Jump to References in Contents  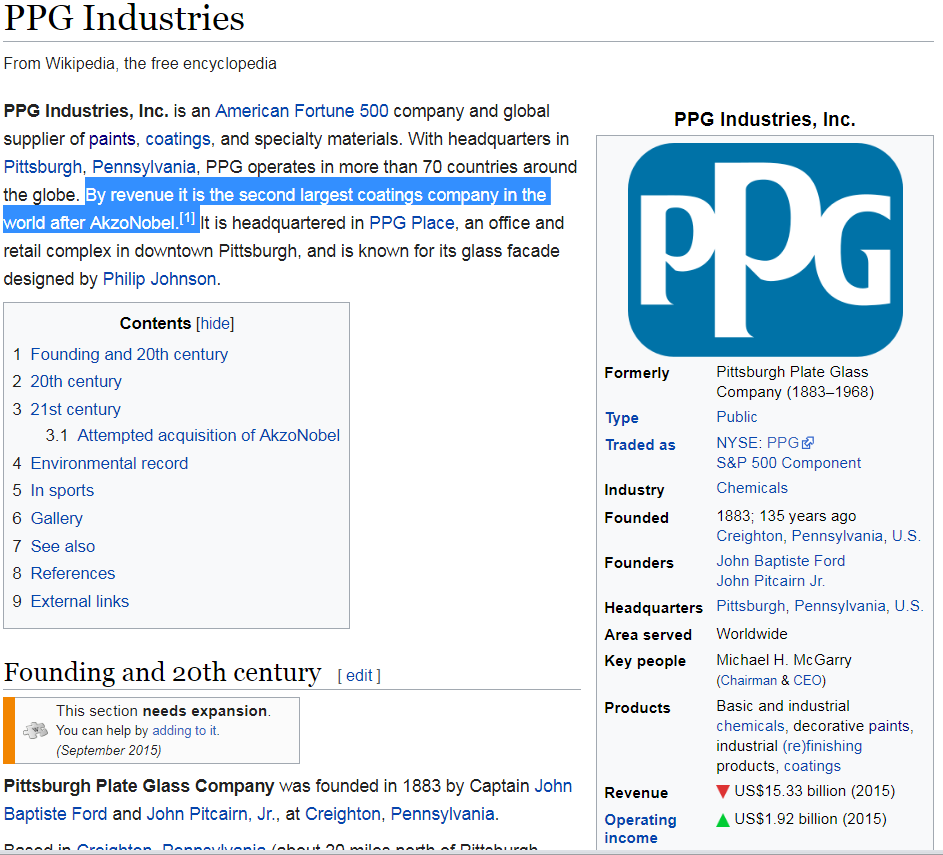pos(73,573)
